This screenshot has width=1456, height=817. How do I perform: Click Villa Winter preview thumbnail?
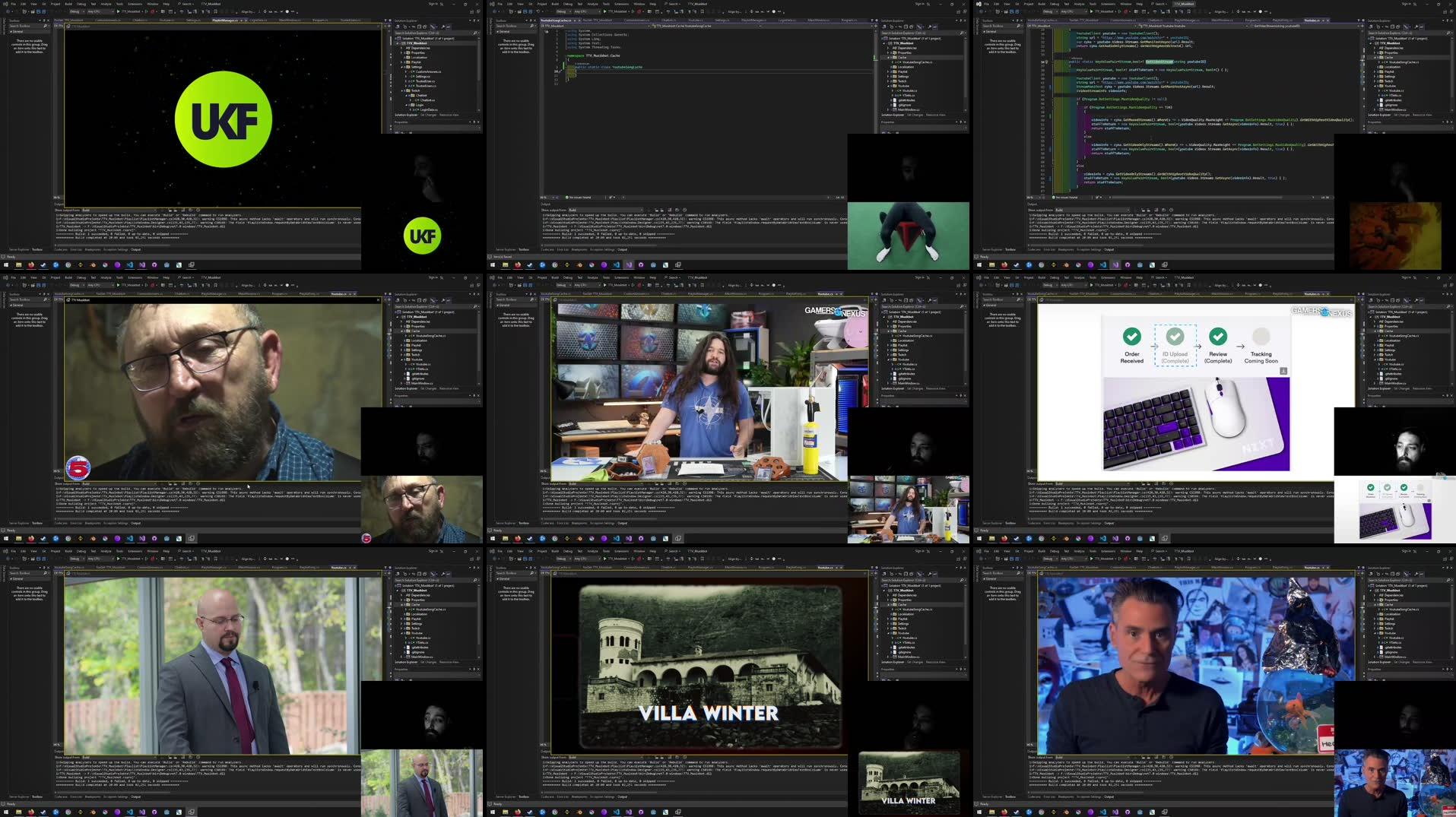coord(909,783)
